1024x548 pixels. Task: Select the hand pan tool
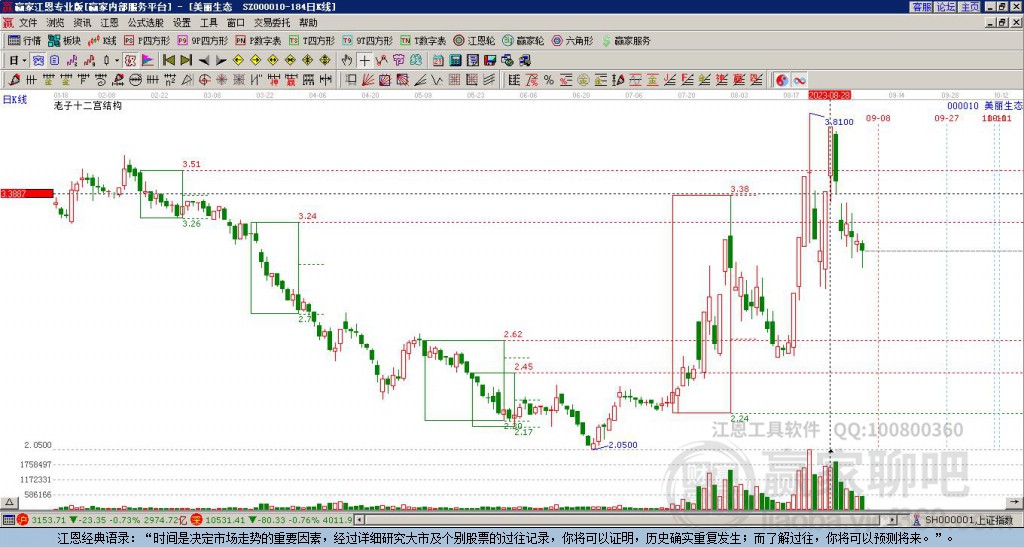(x=347, y=61)
